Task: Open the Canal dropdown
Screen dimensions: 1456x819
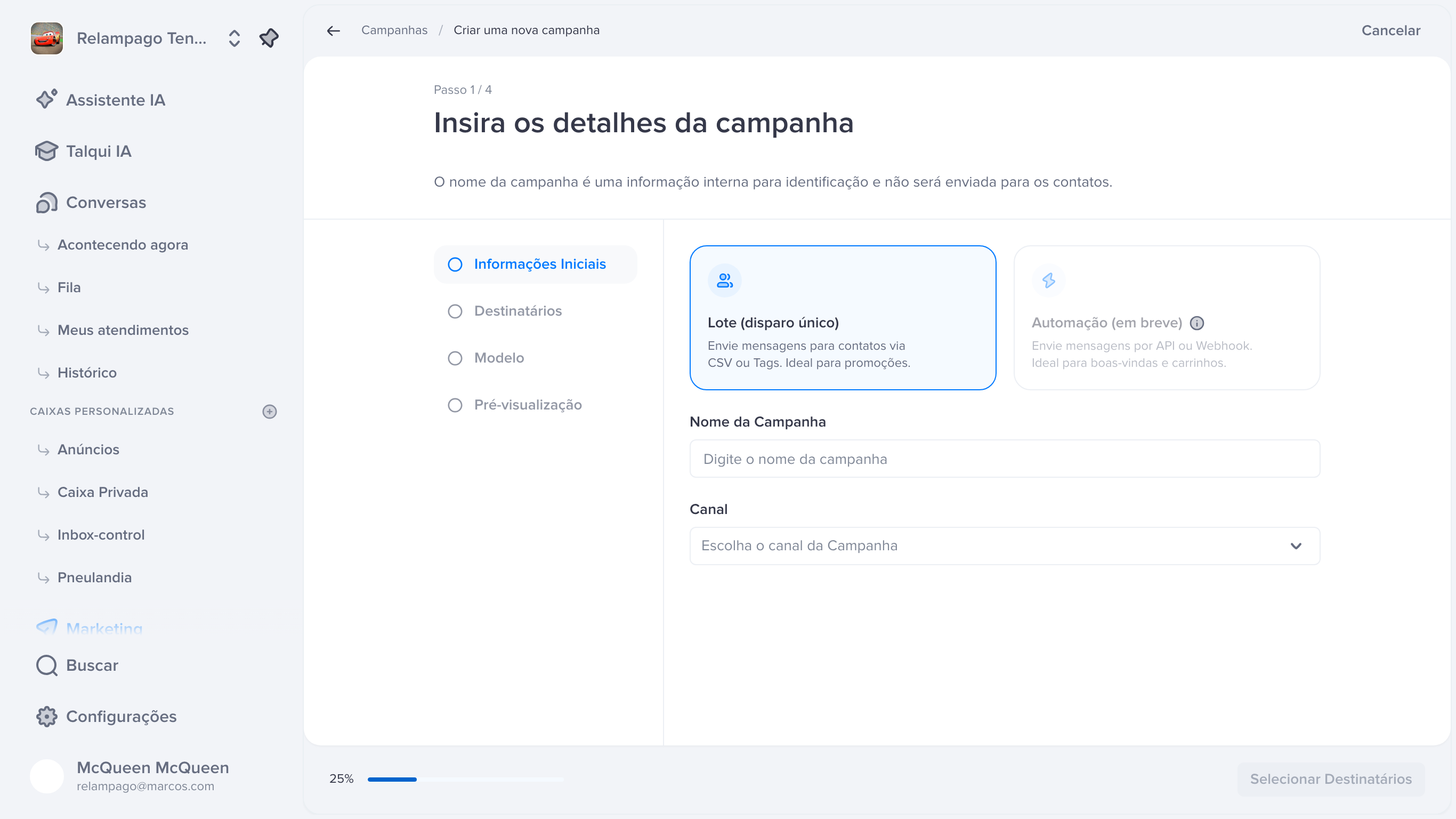Action: [1005, 546]
